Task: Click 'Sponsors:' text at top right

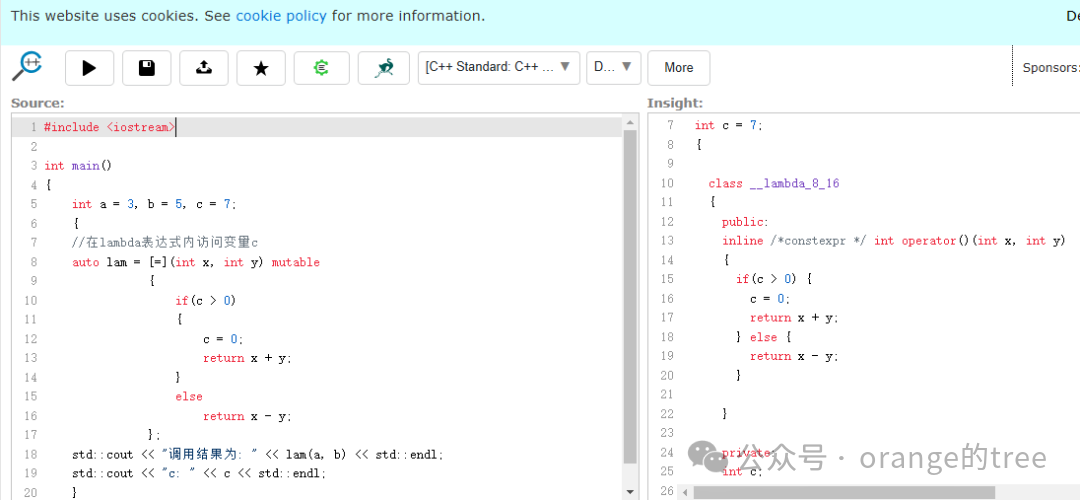Action: pyautogui.click(x=1050, y=67)
